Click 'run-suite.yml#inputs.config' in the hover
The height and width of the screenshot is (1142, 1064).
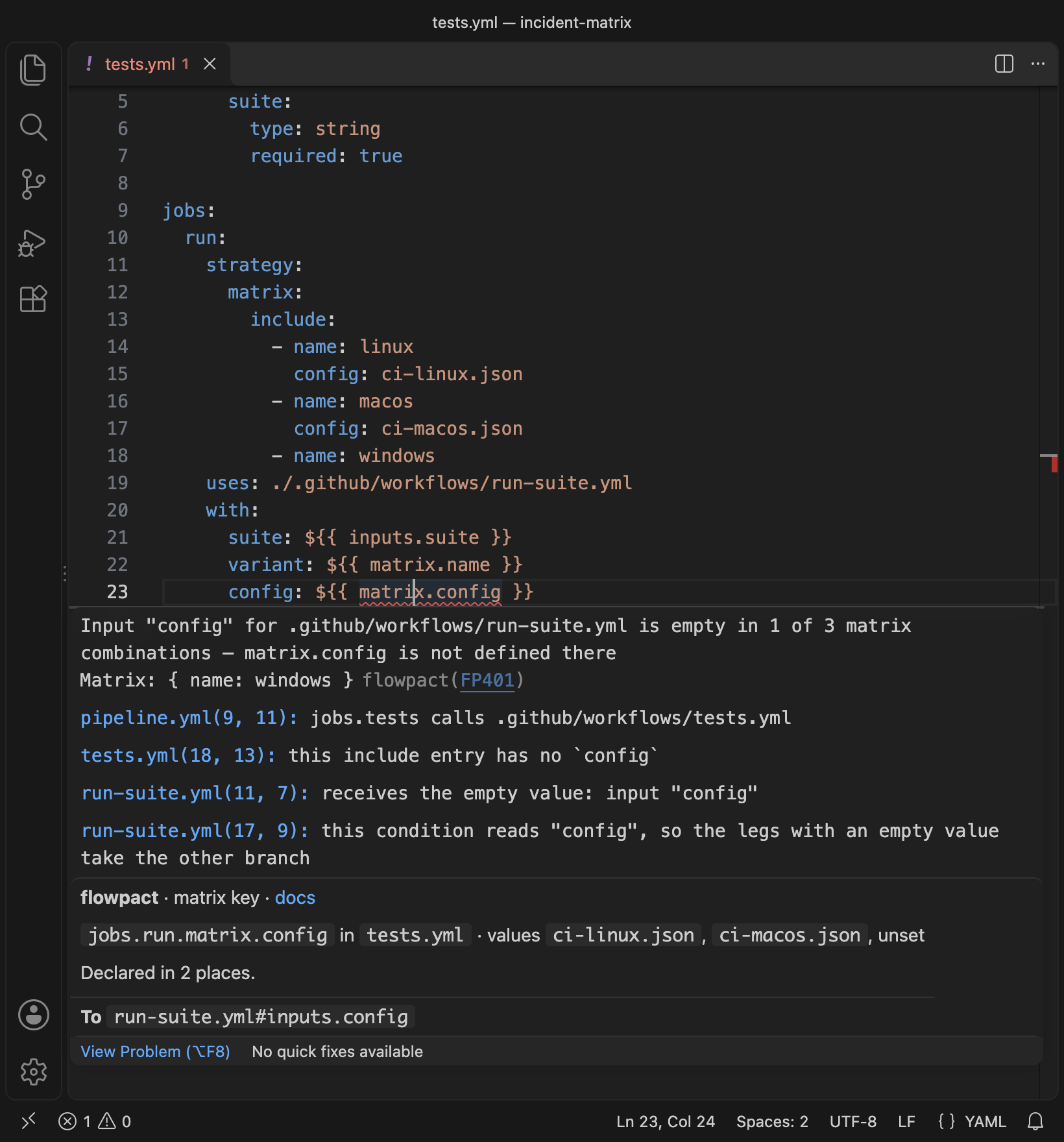point(261,1017)
